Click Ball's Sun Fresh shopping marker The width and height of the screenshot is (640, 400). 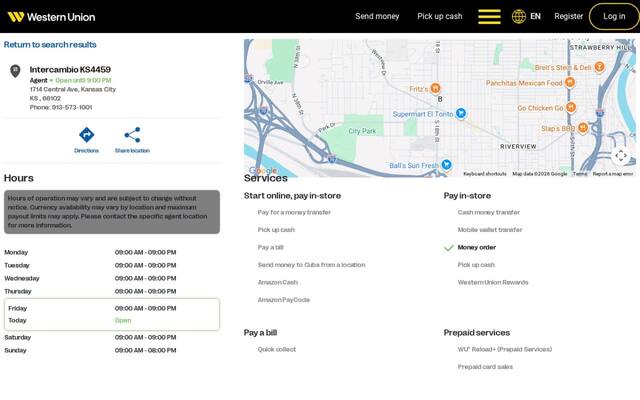pos(446,164)
